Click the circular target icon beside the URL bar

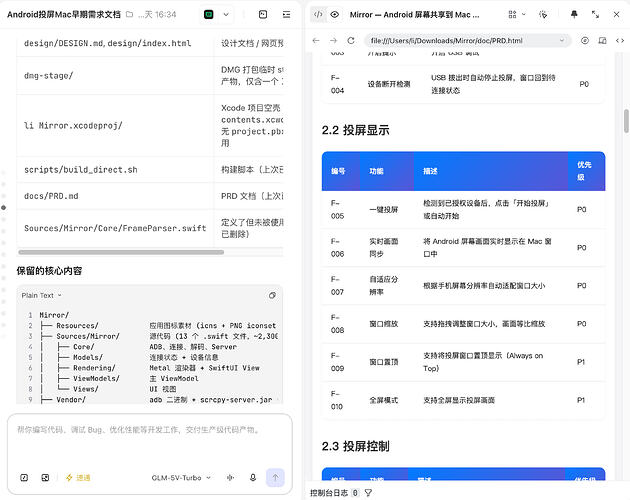coord(585,41)
